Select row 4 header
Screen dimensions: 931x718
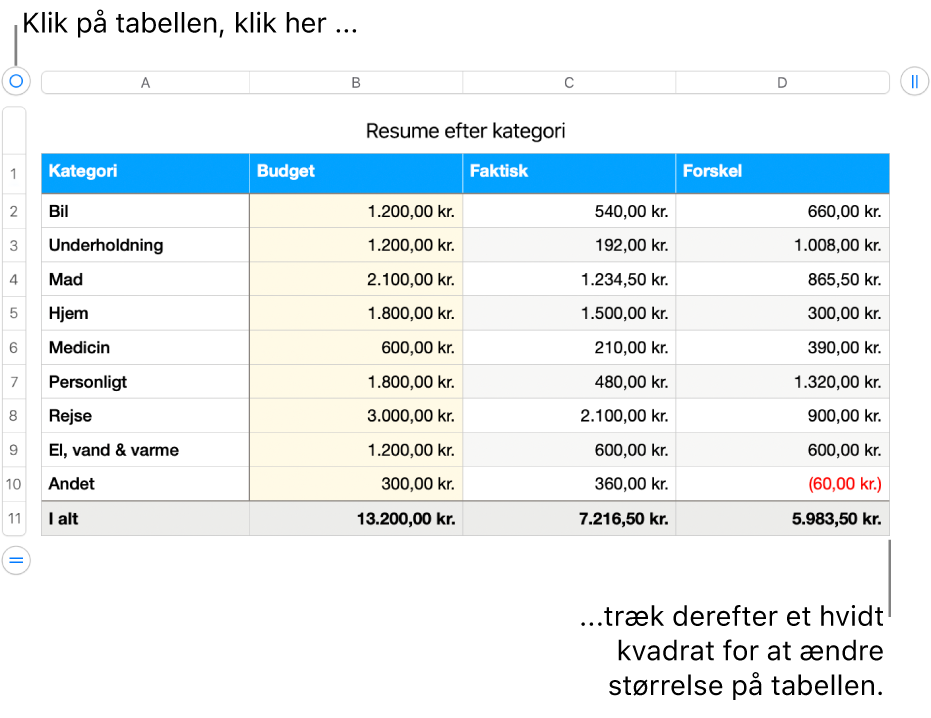pos(14,279)
